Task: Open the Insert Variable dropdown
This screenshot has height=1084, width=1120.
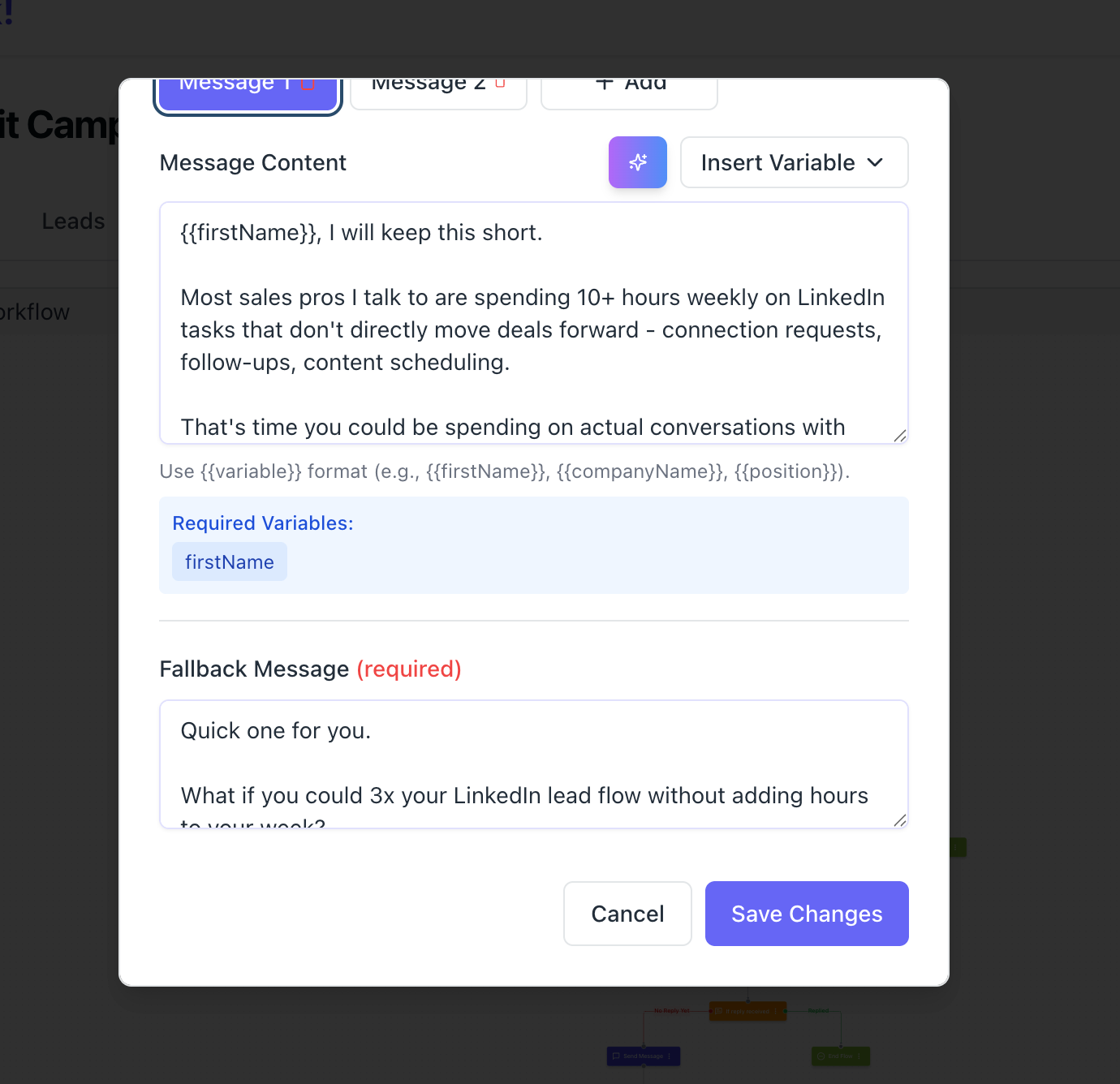Action: [794, 162]
